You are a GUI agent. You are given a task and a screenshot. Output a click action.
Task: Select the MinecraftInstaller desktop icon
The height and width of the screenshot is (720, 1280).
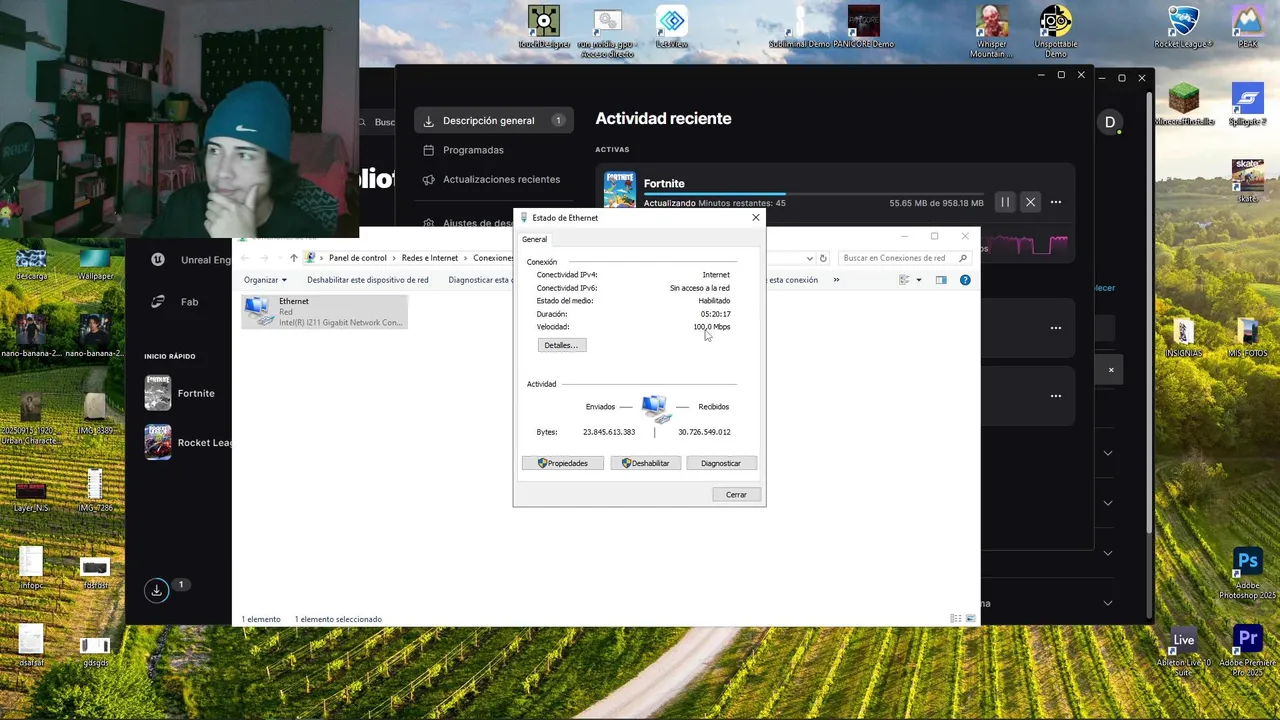click(1184, 104)
